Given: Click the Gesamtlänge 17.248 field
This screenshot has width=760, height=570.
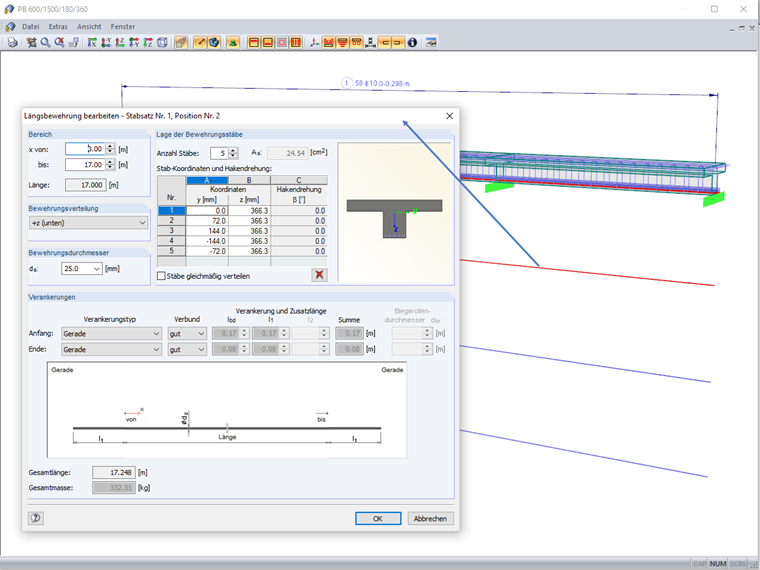Looking at the screenshot, I should (x=114, y=472).
